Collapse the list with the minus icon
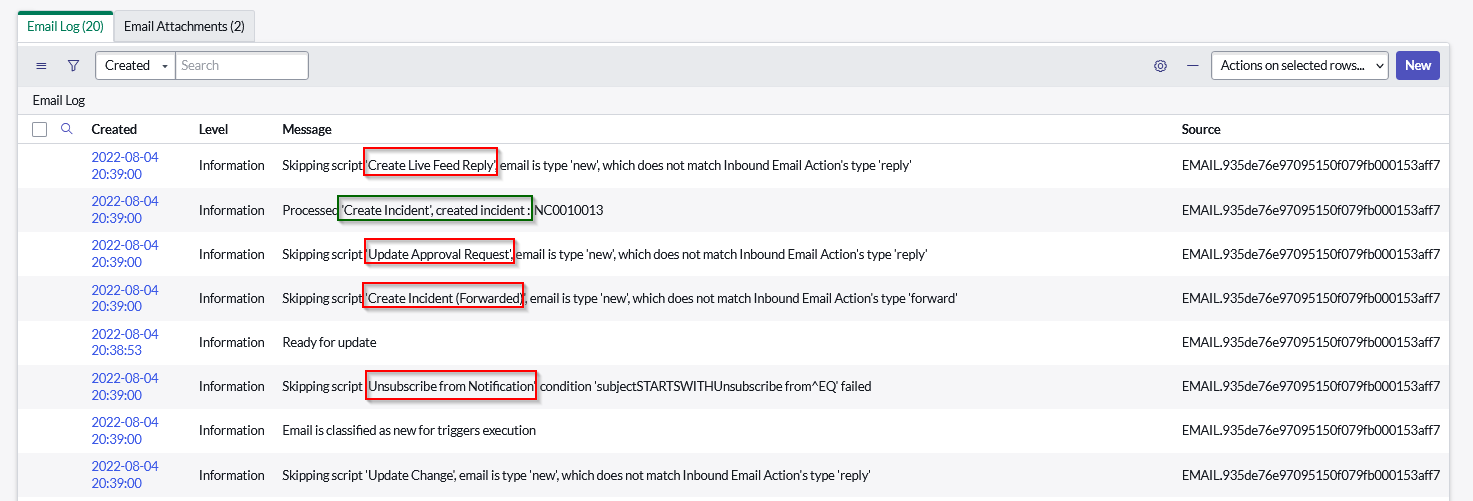Viewport: 1473px width, 501px height. tap(1192, 66)
